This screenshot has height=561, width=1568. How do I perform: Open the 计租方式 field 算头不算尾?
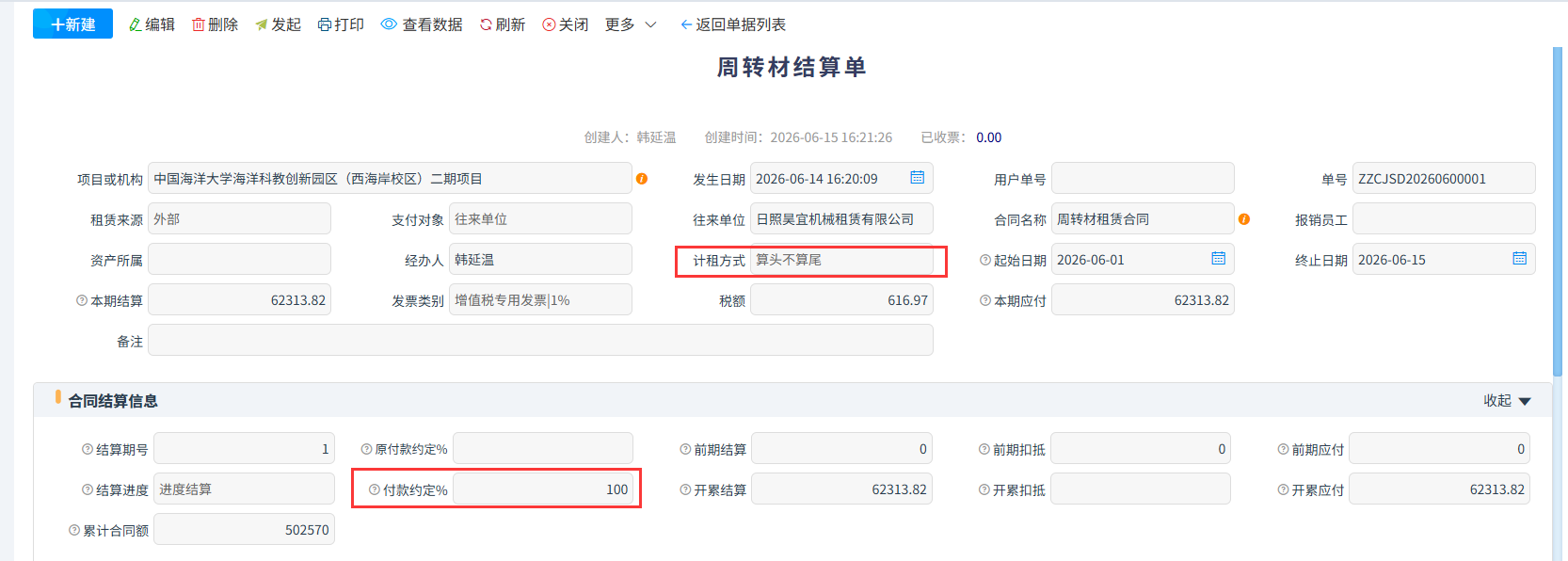coord(841,259)
